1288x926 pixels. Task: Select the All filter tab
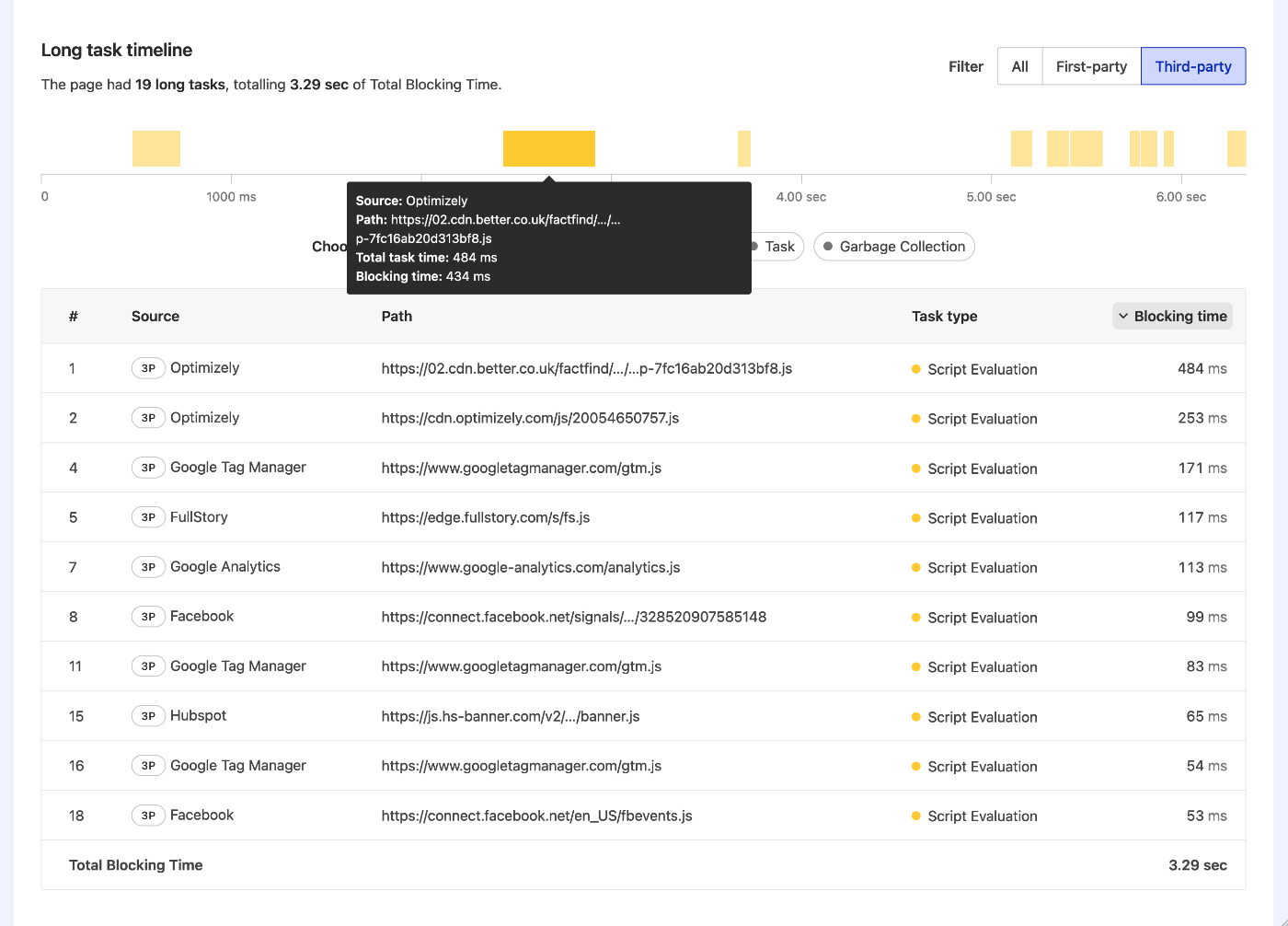click(1018, 65)
